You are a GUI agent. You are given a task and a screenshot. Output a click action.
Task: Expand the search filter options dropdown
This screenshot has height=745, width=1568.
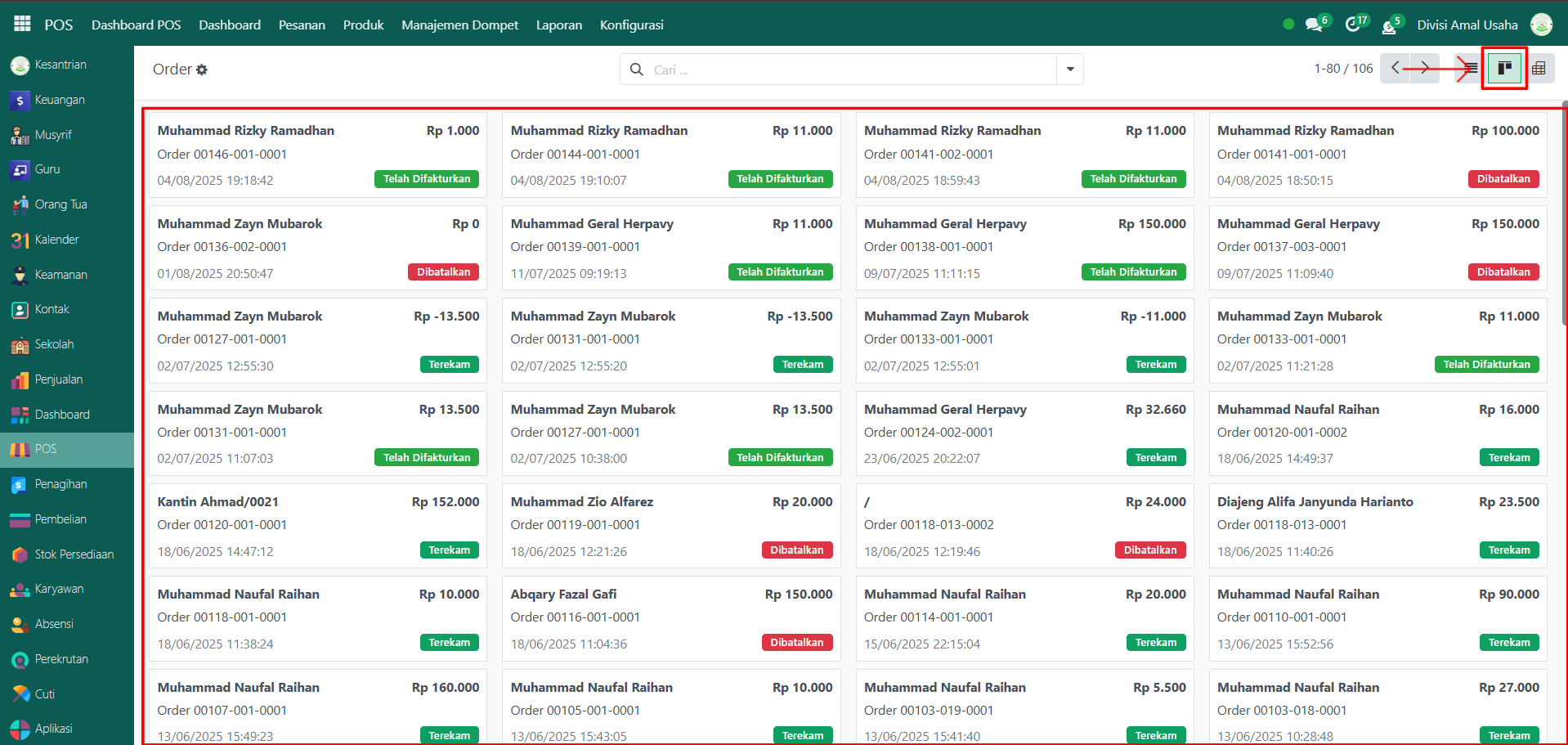click(1069, 70)
